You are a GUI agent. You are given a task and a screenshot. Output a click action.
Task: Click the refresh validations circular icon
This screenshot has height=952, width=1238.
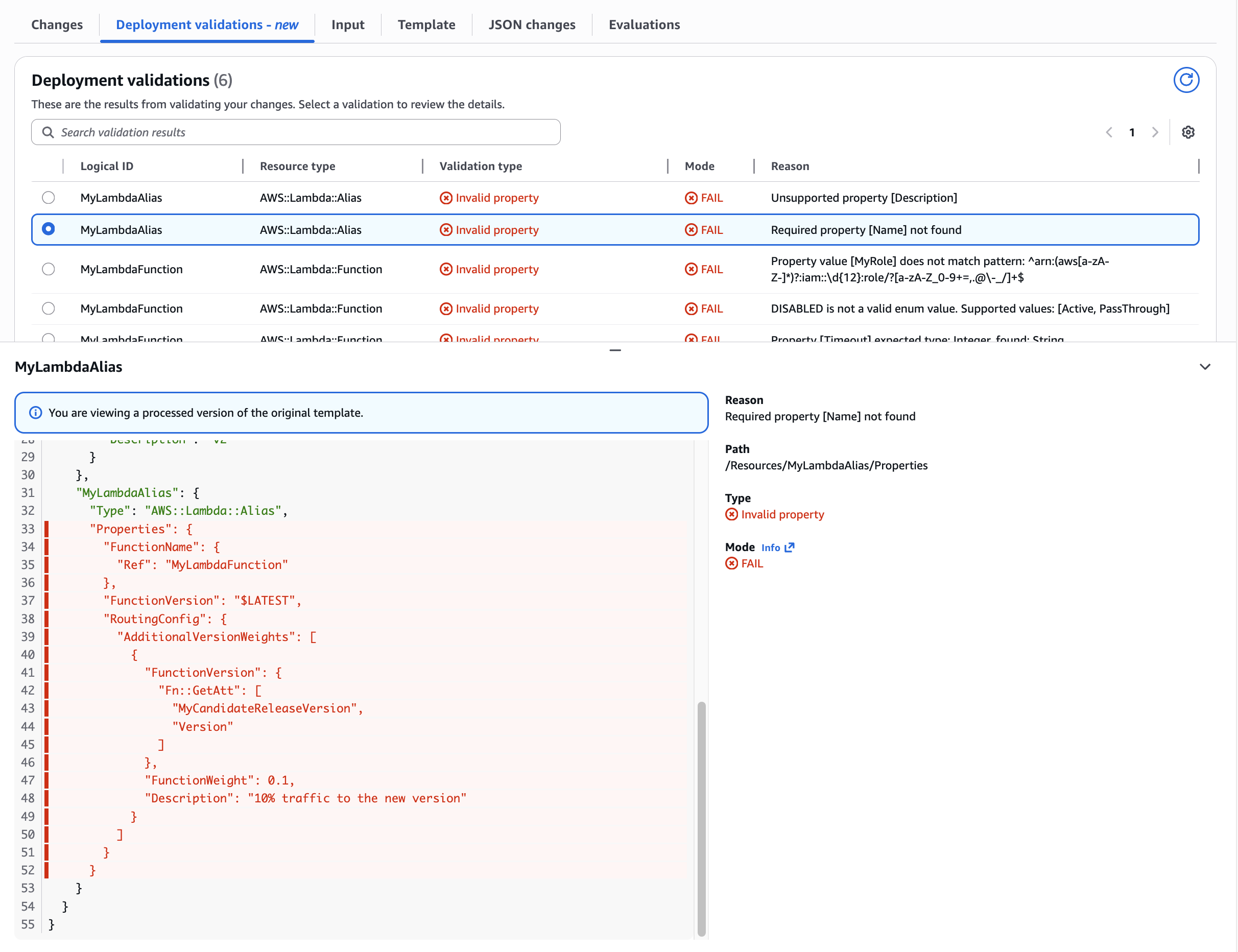(1185, 80)
